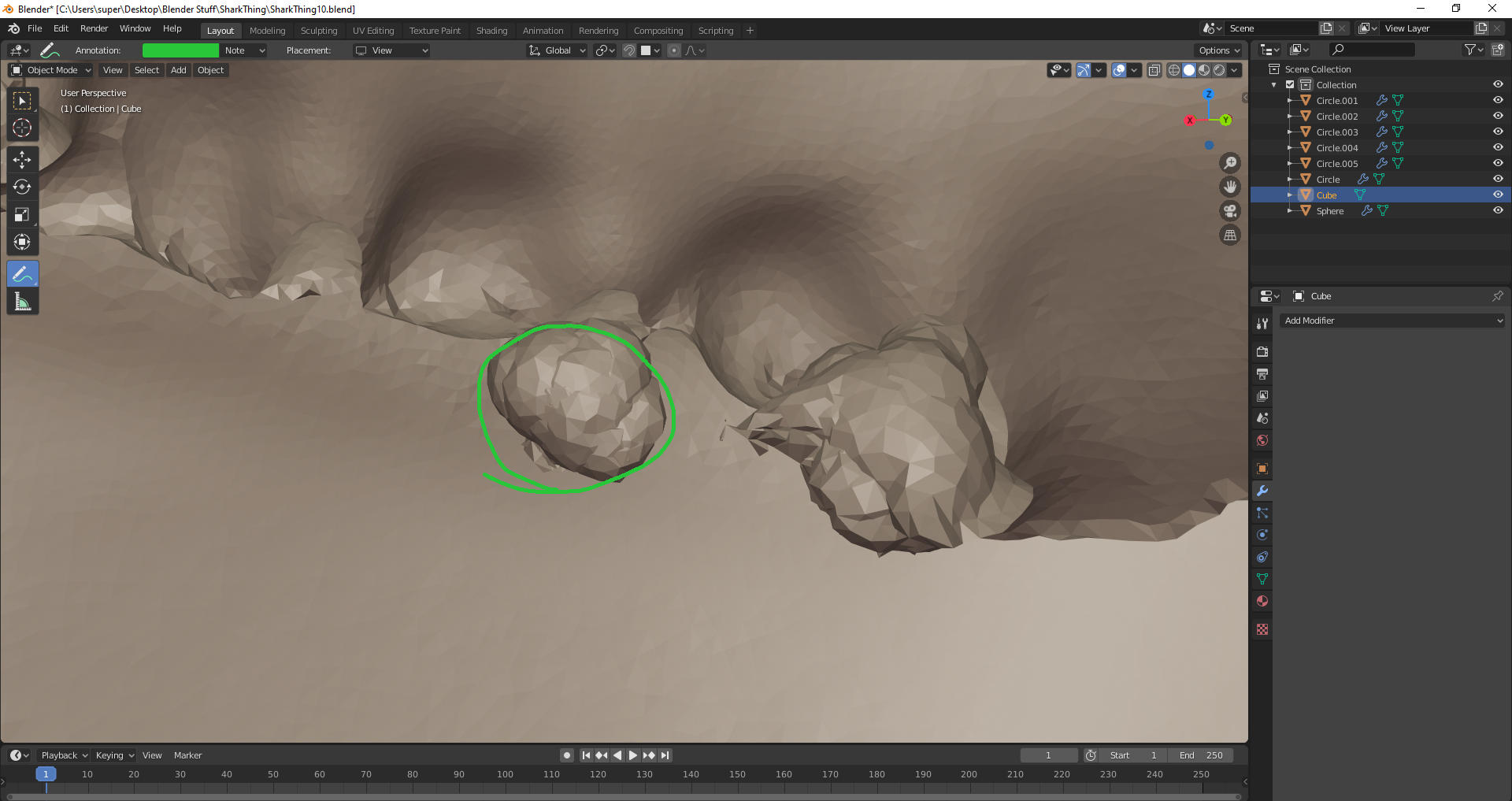Click Marker in timeline header
Viewport: 1512px width, 801px height.
click(187, 756)
